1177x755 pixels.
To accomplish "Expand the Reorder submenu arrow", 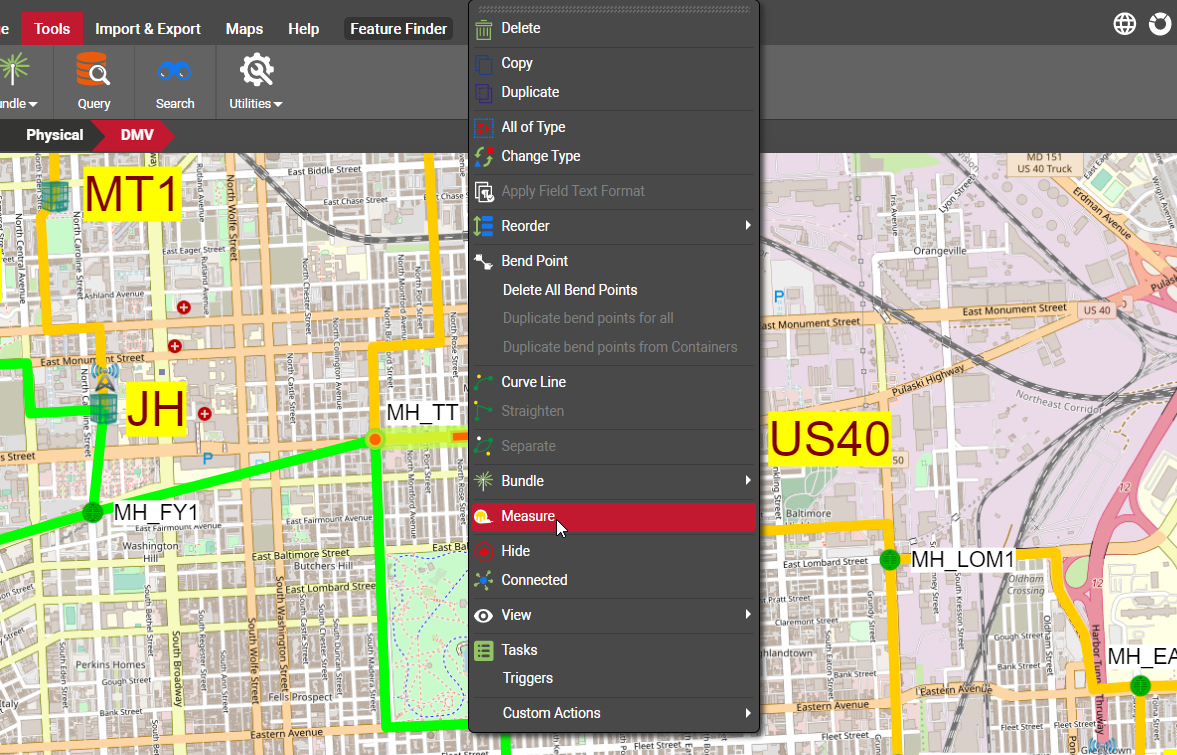I will tap(747, 226).
